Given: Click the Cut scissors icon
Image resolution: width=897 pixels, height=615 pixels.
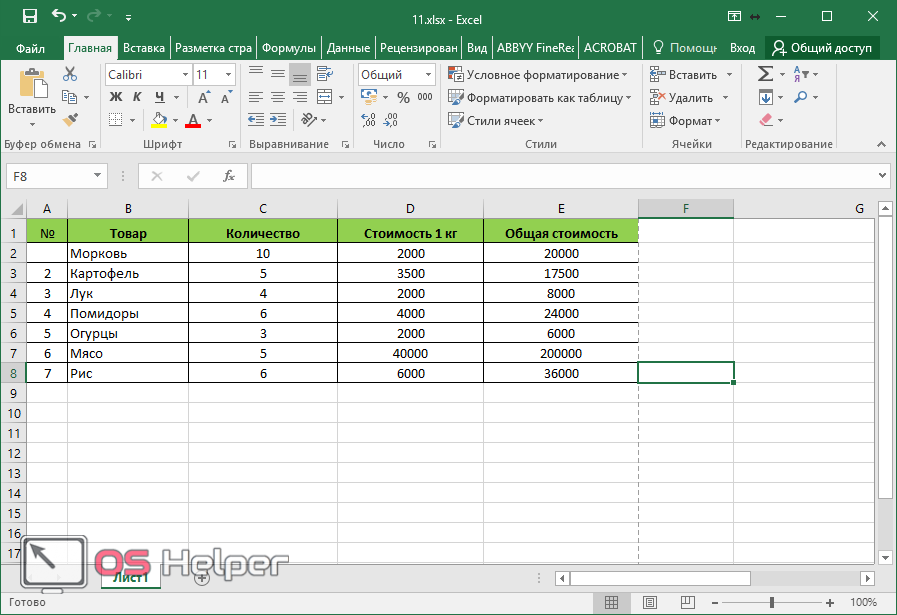Looking at the screenshot, I should [70, 74].
